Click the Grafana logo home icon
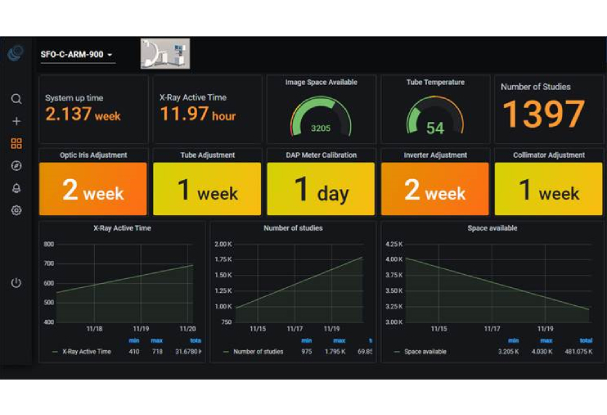Viewport: 607px width, 415px height. pos(16,54)
